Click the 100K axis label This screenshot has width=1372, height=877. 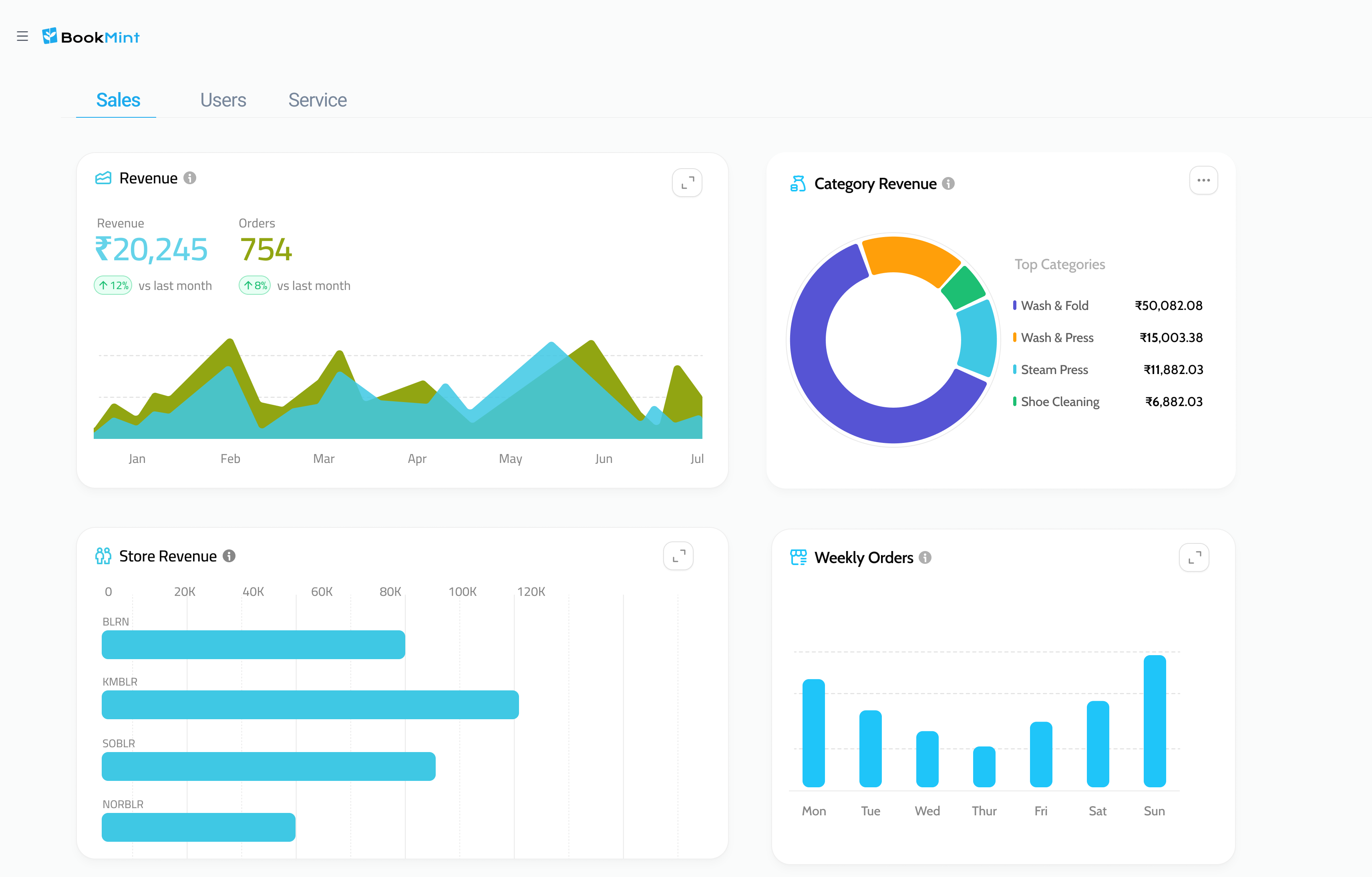point(462,591)
